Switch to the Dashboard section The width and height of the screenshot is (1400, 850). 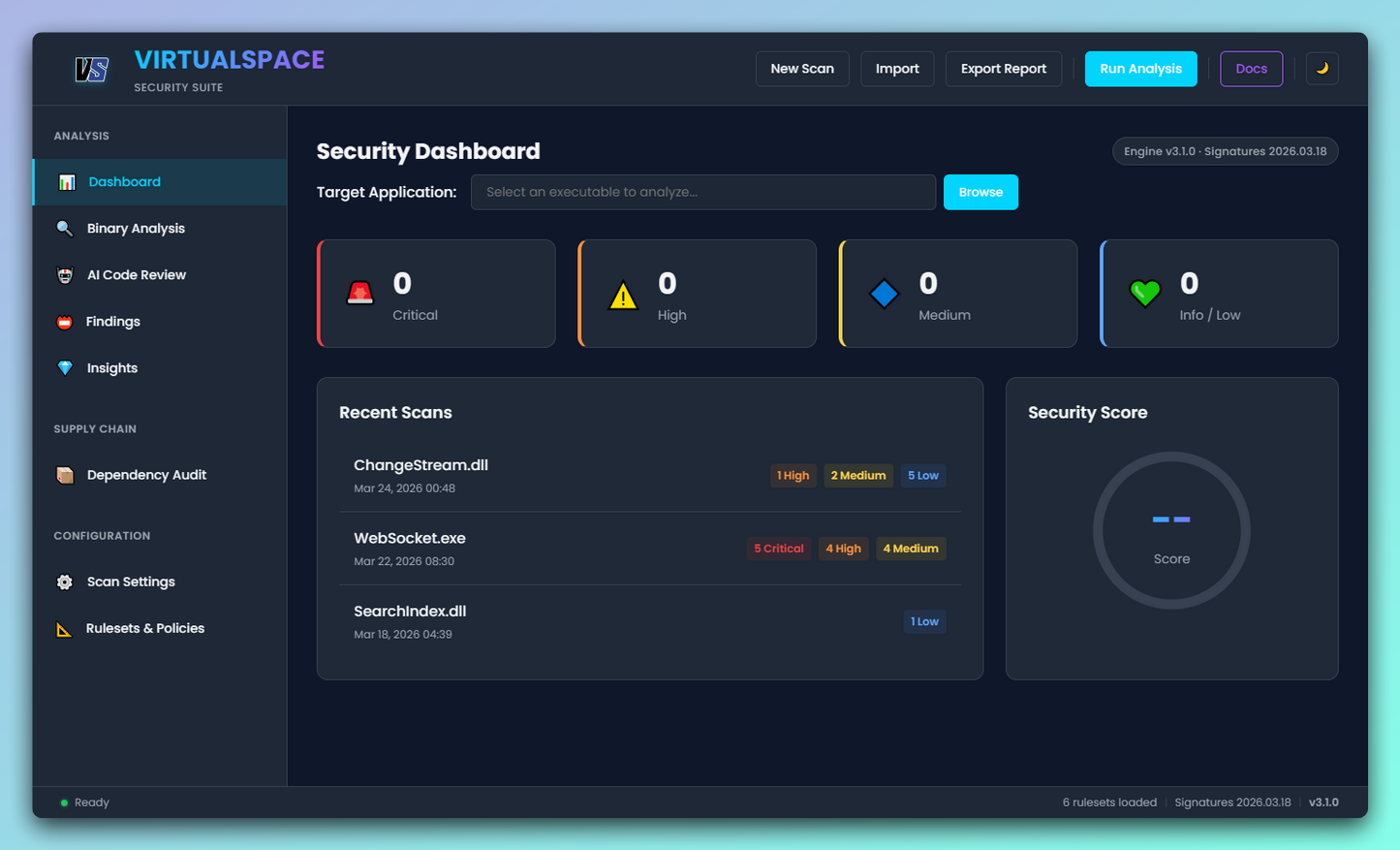point(124,181)
